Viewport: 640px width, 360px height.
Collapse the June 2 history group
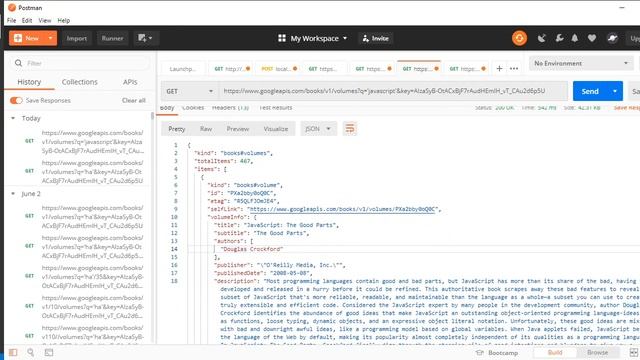(x=13, y=194)
